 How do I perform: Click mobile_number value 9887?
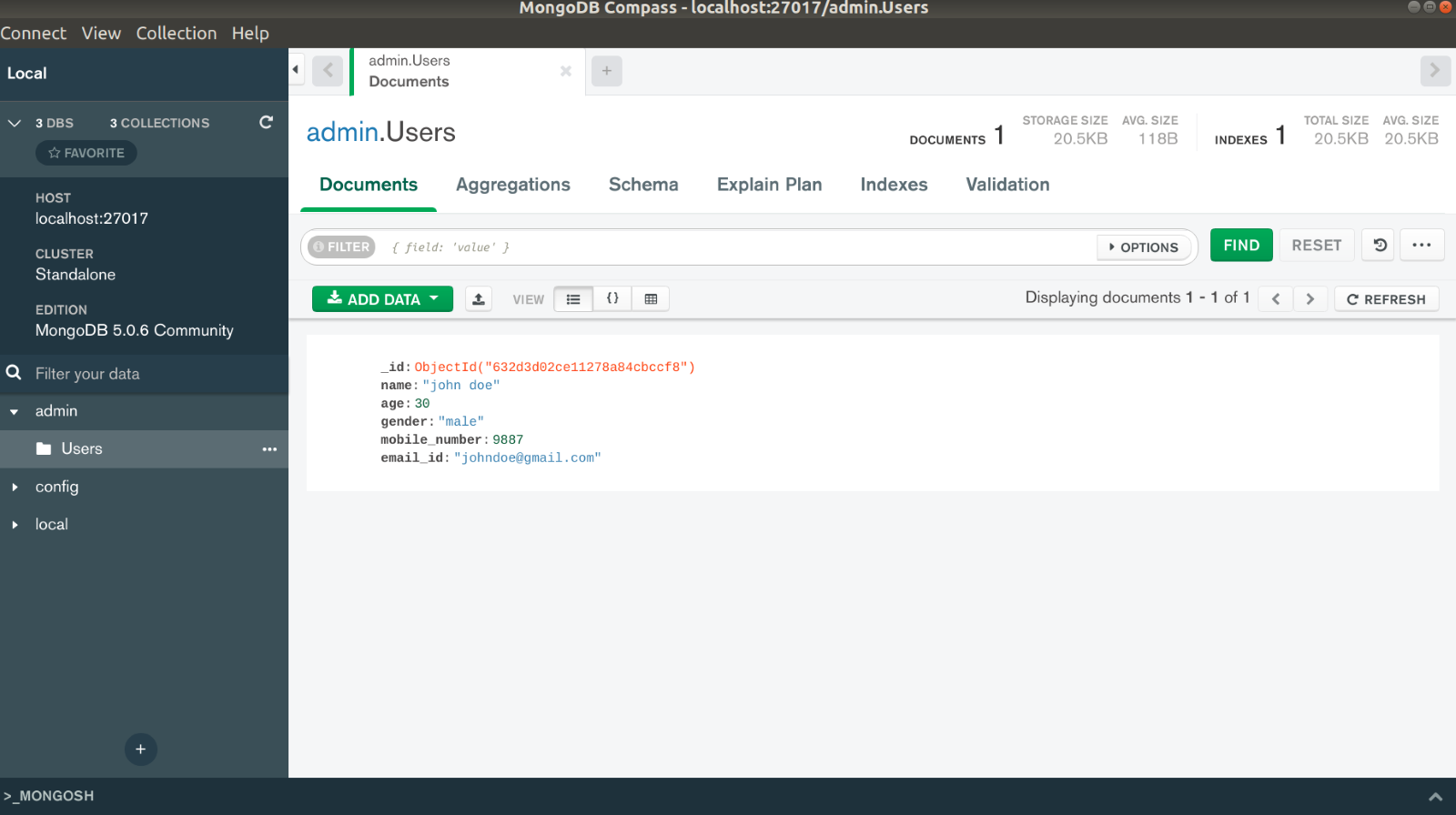click(508, 440)
